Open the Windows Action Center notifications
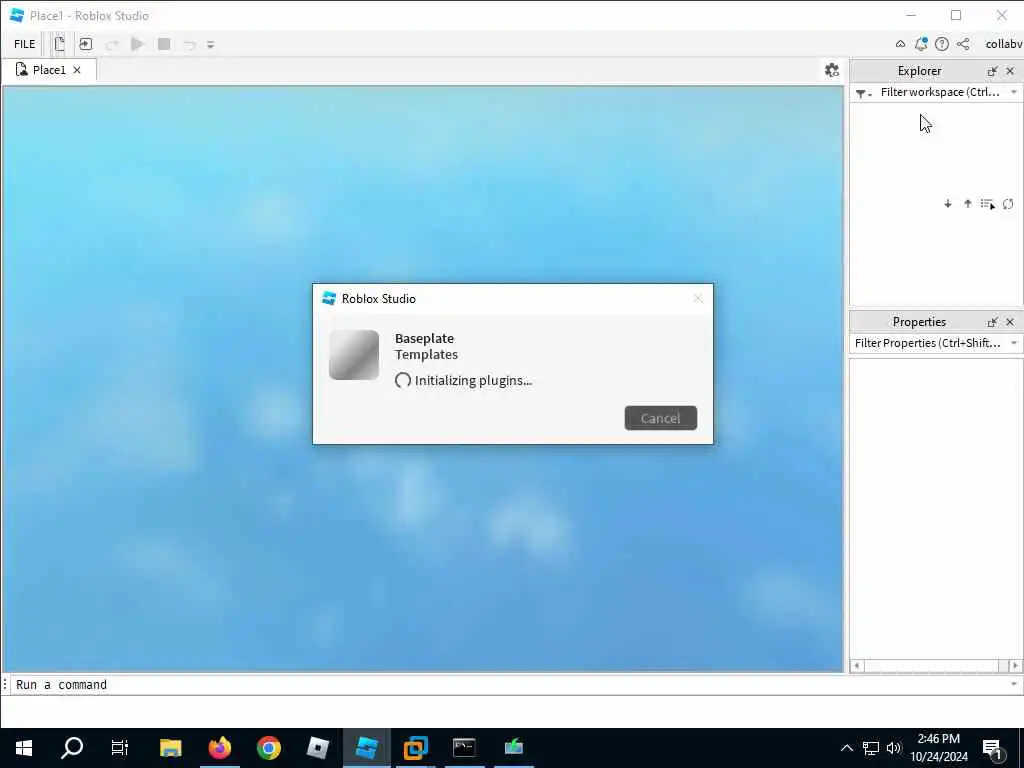Viewport: 1024px width, 768px height. click(x=993, y=748)
